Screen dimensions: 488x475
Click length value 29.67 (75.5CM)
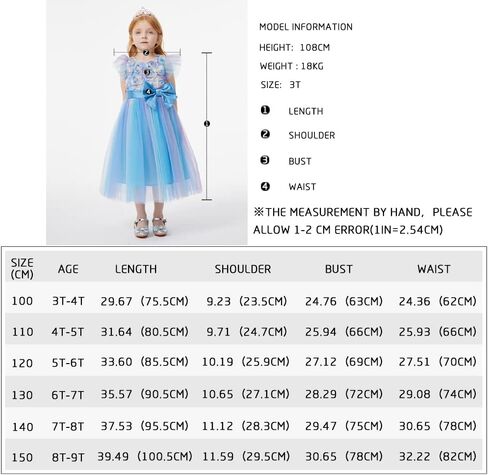tap(145, 301)
